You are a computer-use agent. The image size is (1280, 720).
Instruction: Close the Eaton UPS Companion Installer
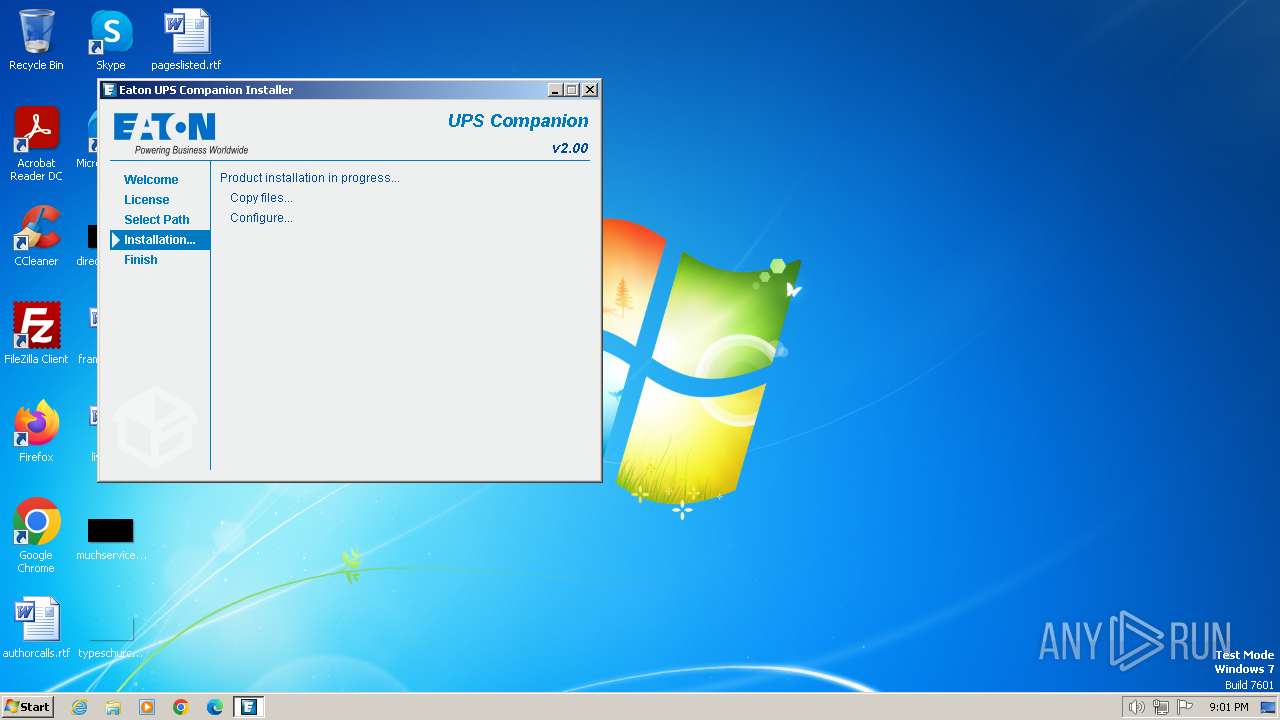[590, 90]
